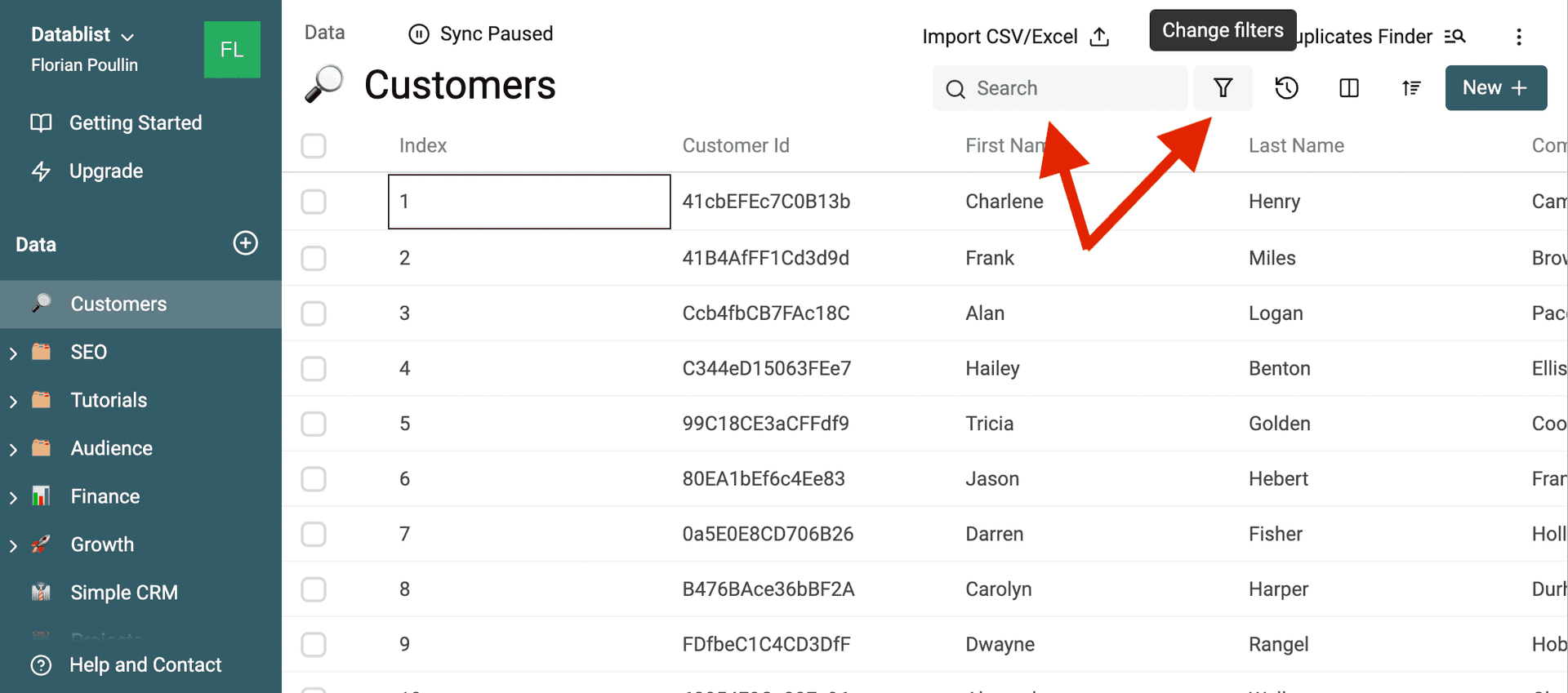Expand the Finance folder

tap(12, 495)
